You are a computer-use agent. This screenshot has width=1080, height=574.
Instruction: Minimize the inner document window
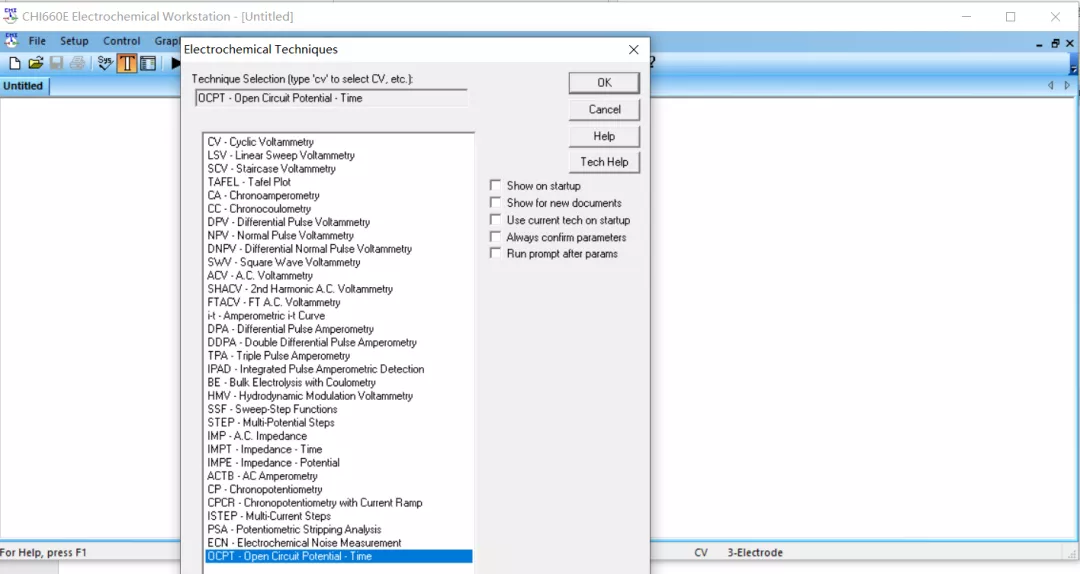tap(1039, 43)
